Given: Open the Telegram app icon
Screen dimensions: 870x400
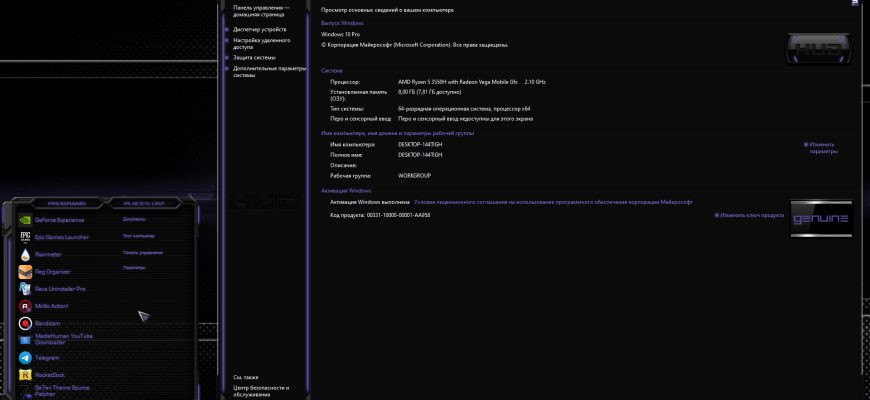Looking at the screenshot, I should (25, 358).
